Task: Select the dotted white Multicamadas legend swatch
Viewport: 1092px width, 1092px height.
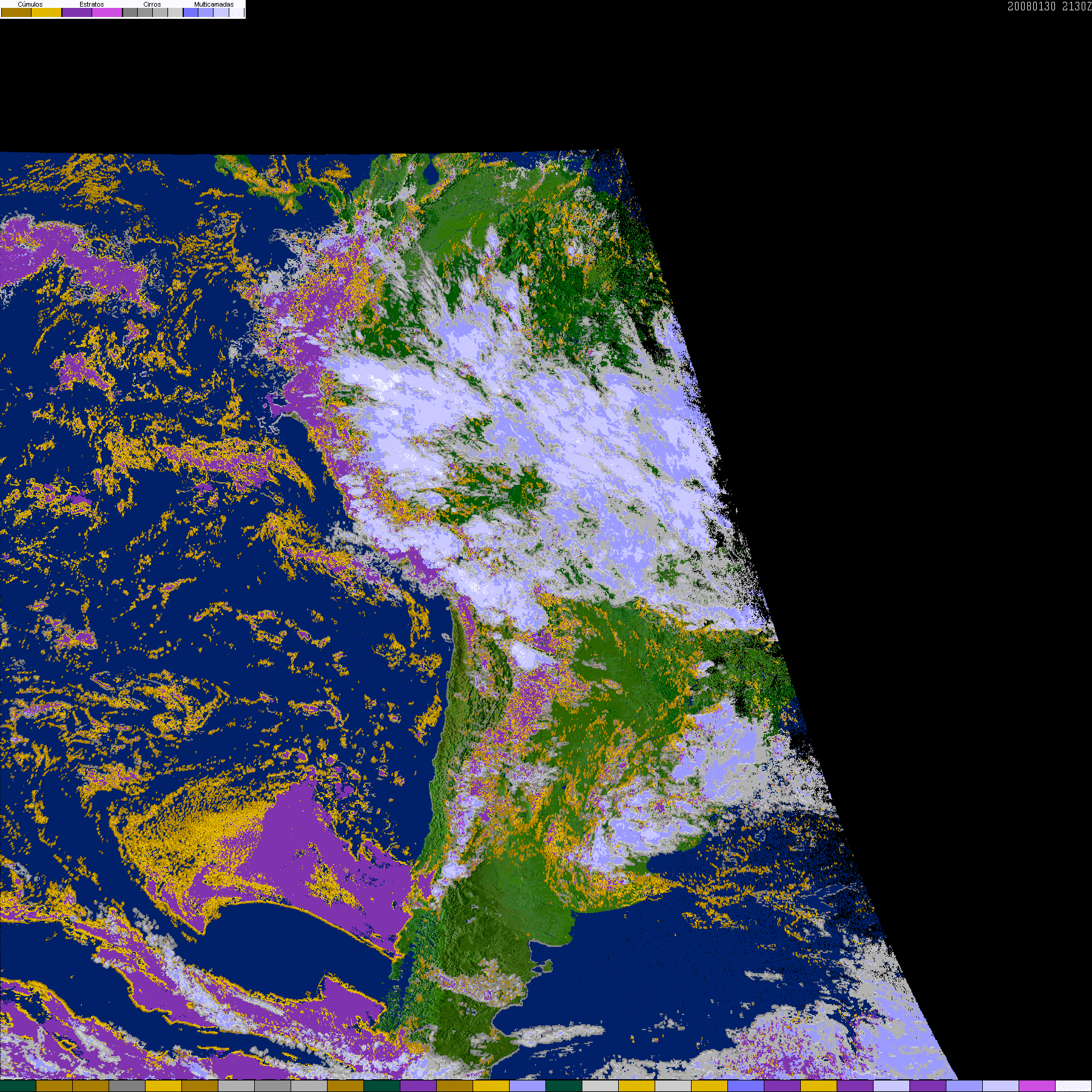Action: click(236, 13)
